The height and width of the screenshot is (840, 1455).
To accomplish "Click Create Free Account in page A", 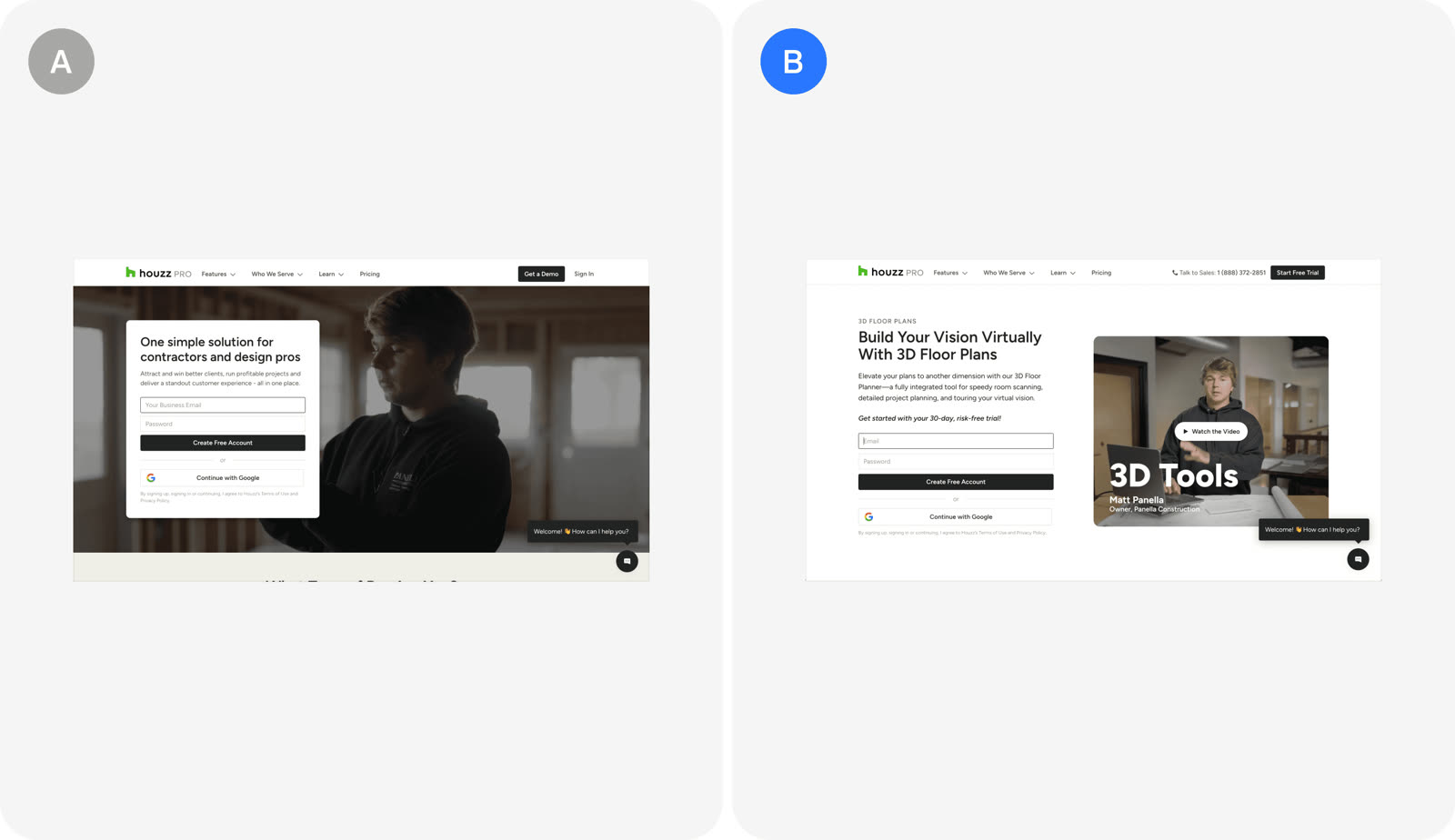I will (223, 443).
